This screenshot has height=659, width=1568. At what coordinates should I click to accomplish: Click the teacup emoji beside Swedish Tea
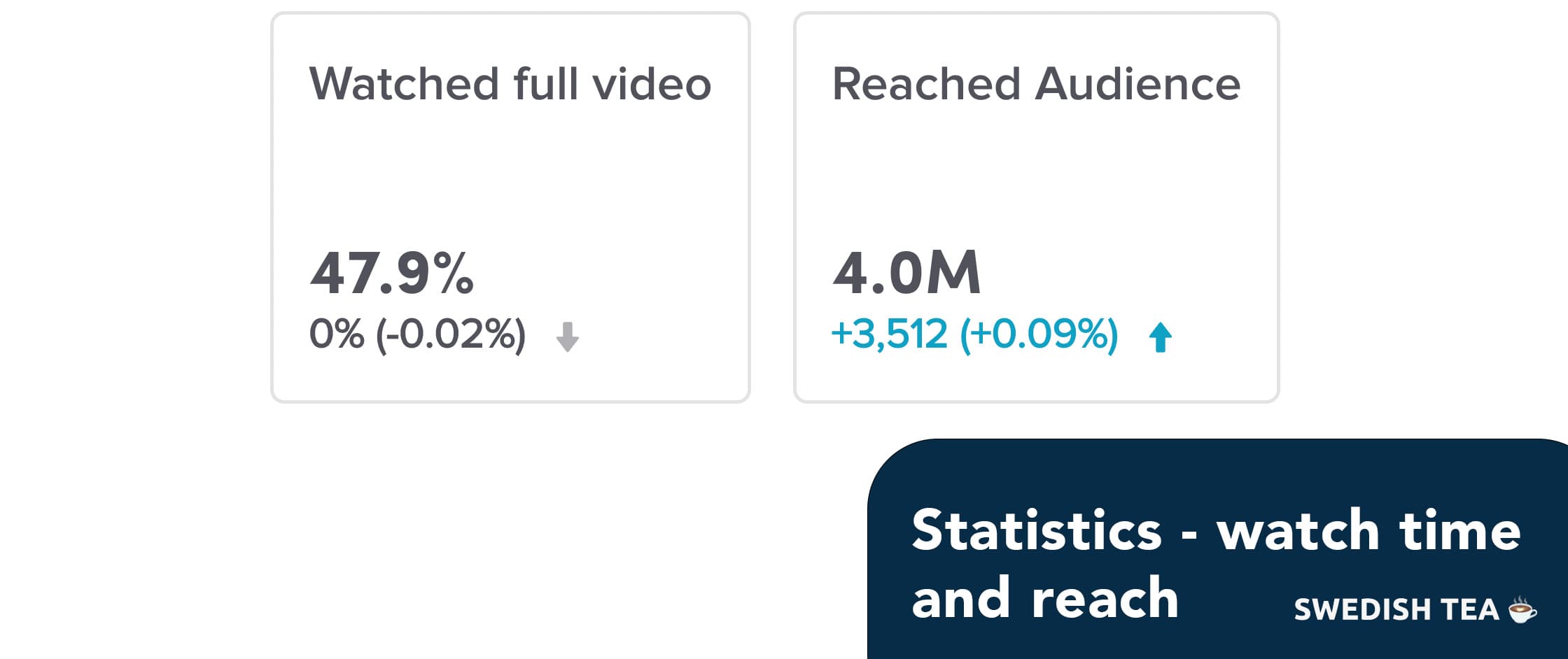[x=1522, y=609]
